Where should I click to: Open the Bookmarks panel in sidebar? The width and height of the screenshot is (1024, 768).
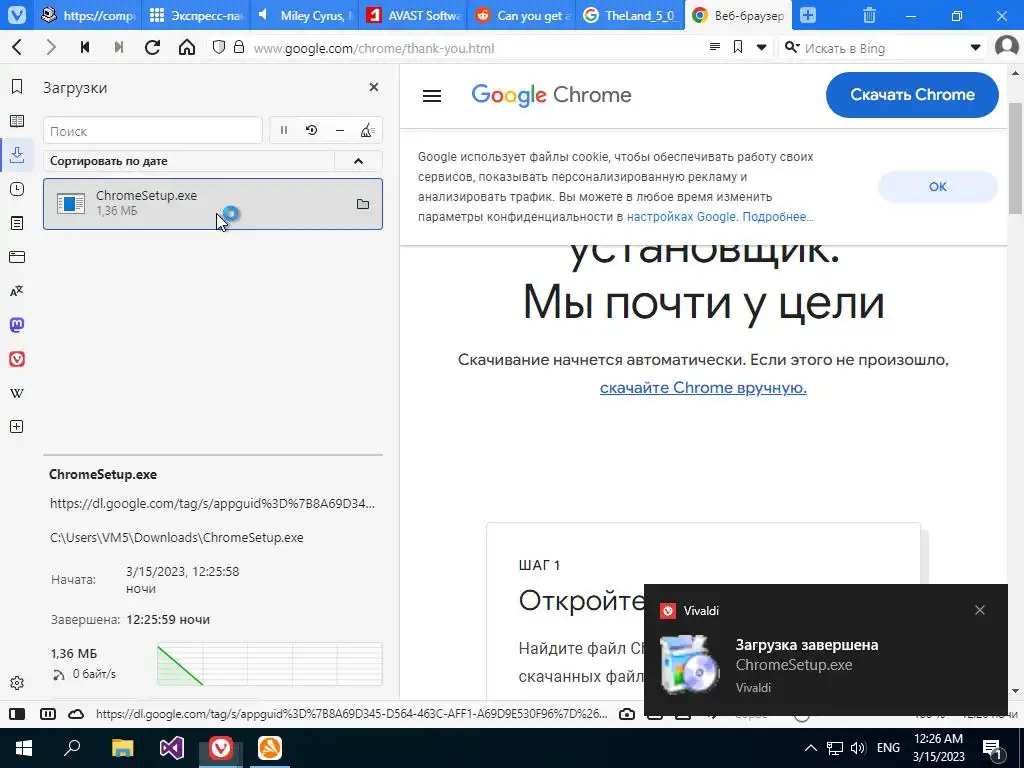17,87
